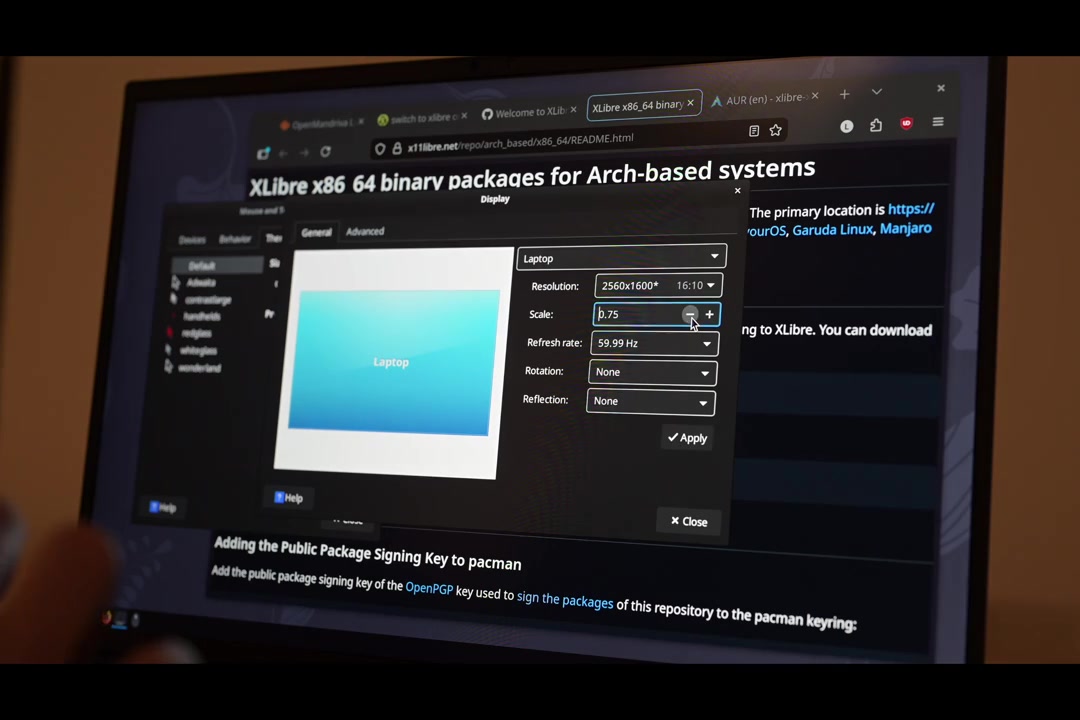
Task: Click the site padlock icon in address bar
Action: click(x=397, y=148)
